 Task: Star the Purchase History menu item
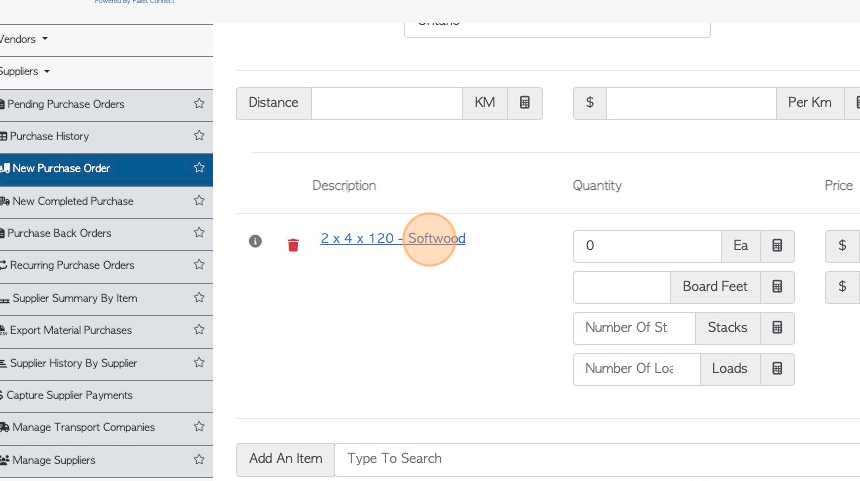(x=199, y=135)
